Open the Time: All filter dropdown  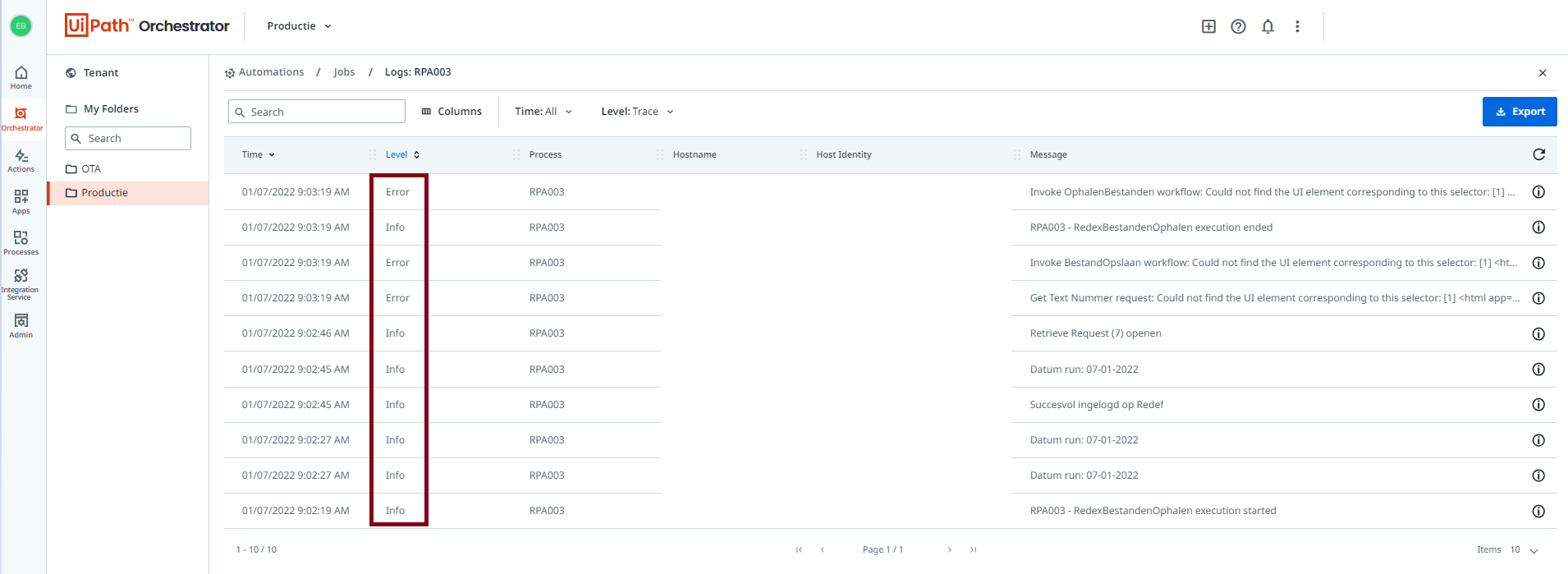click(543, 112)
